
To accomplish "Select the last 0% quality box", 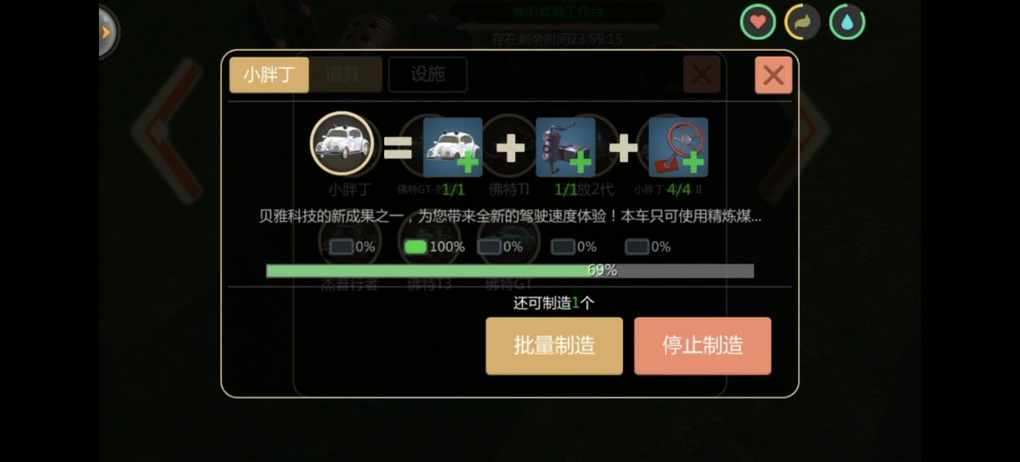I will pyautogui.click(x=637, y=247).
